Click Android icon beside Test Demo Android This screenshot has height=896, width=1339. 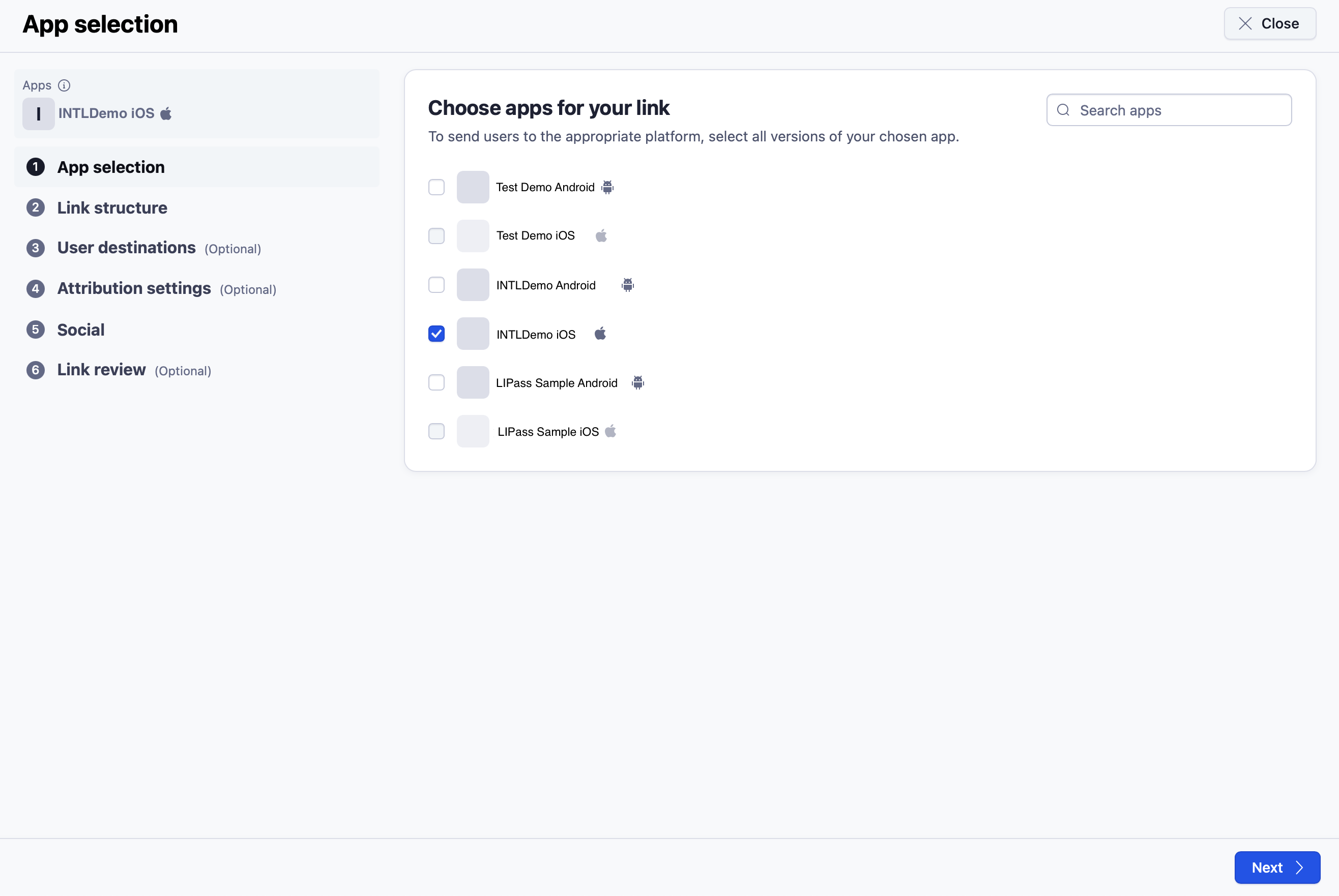[x=607, y=187]
